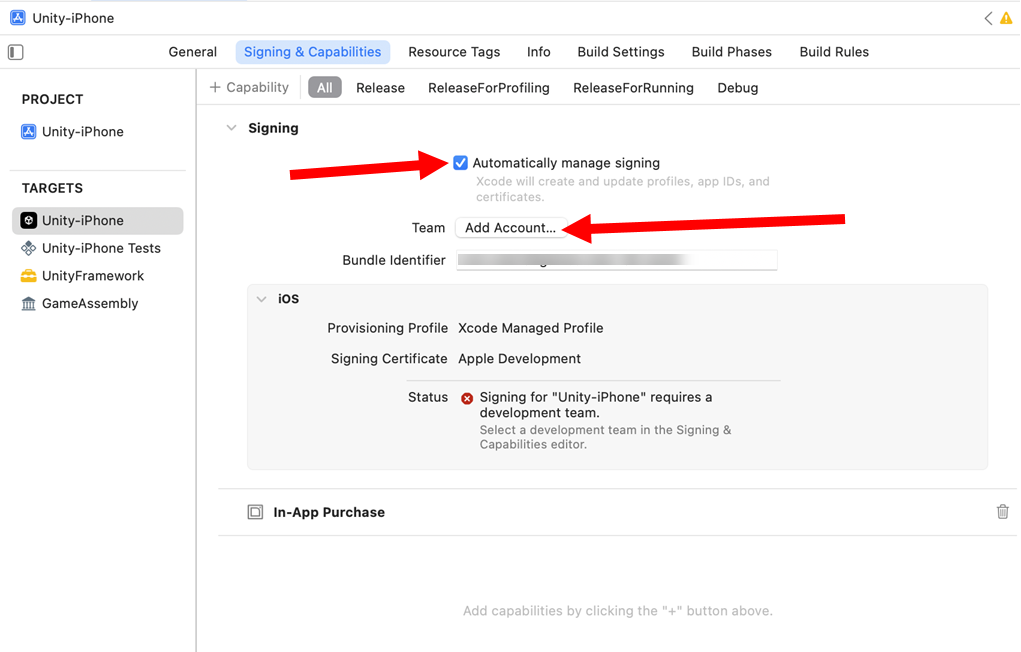Screen dimensions: 1021x652
Task: Select the ReleaseForRunning configuration
Action: pyautogui.click(x=634, y=88)
